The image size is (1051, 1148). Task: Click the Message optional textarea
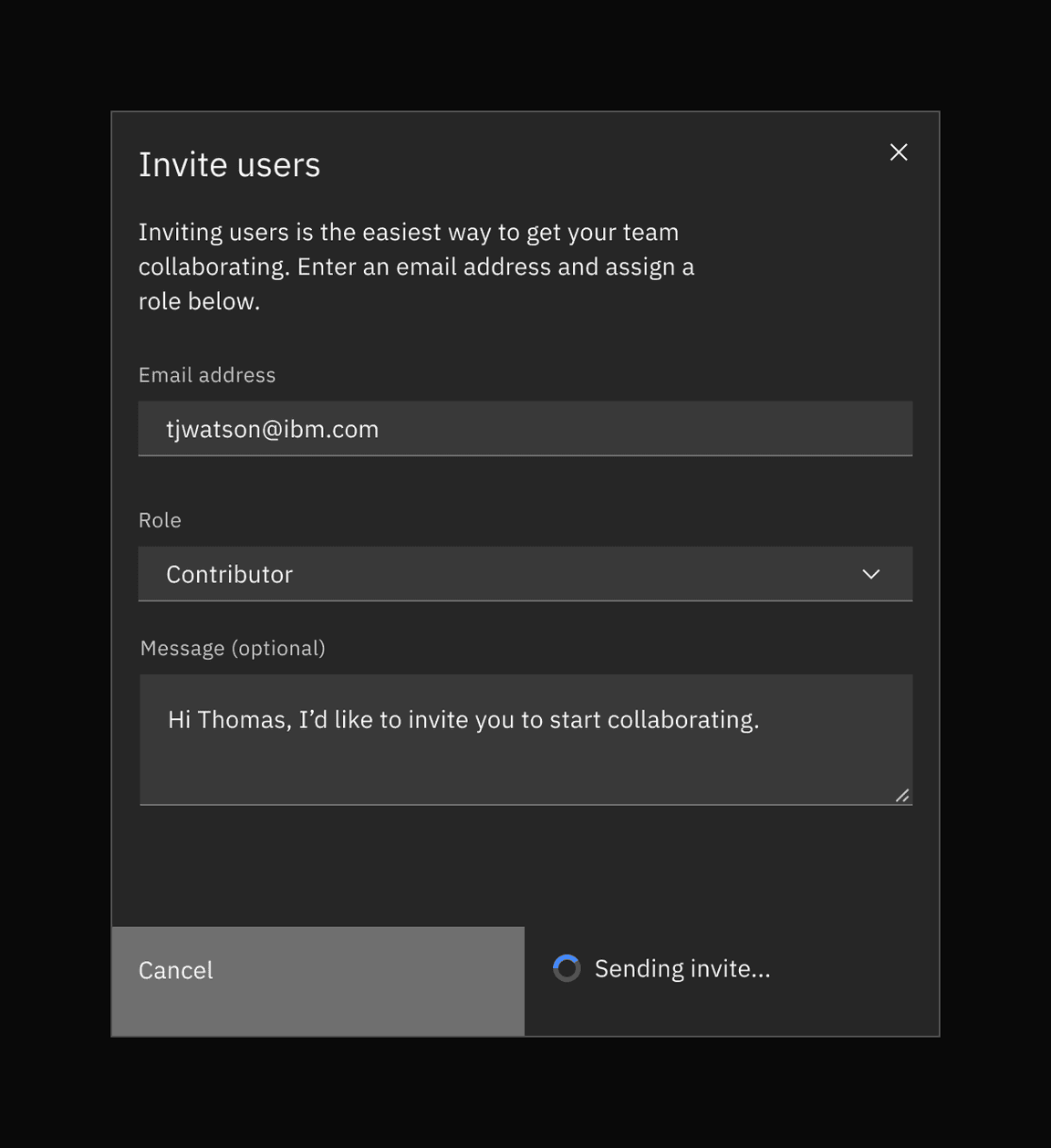point(525,739)
